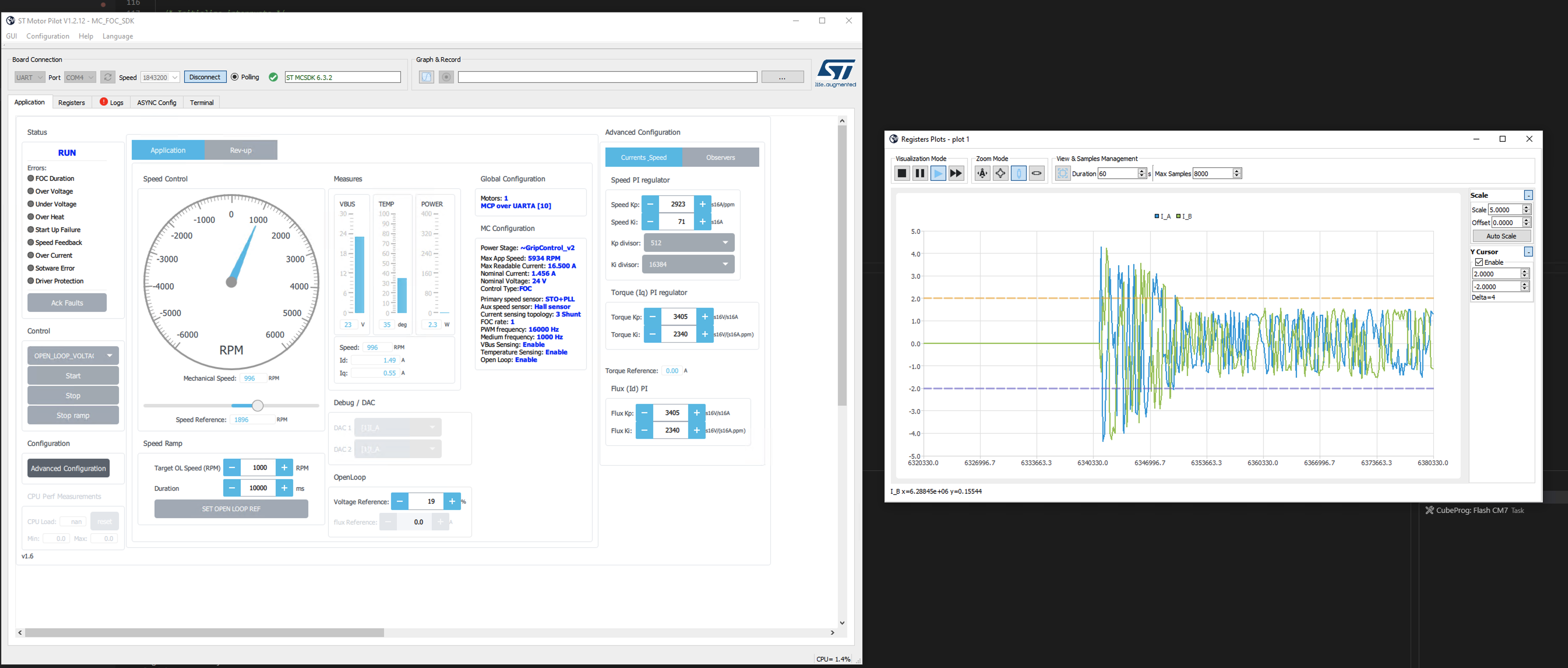
Task: Toggle the I_B trace in the plot legend
Action: [x=1185, y=216]
